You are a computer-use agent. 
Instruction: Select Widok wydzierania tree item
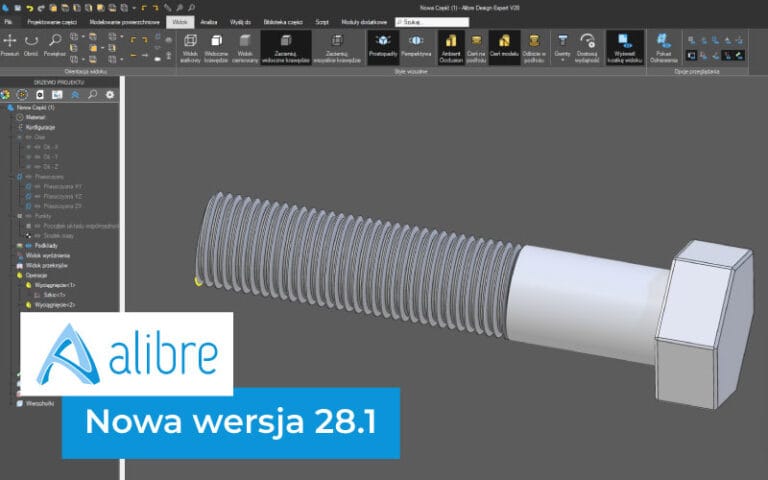[x=48, y=255]
